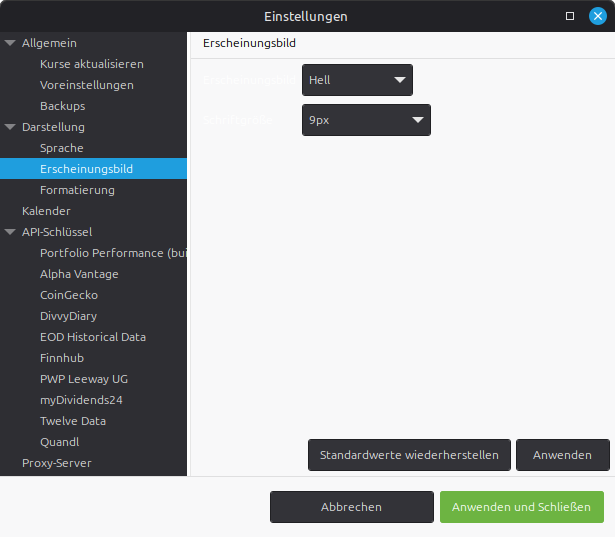The image size is (615, 537).
Task: Collapse the API-Schlüssel tree section
Action: tap(10, 232)
